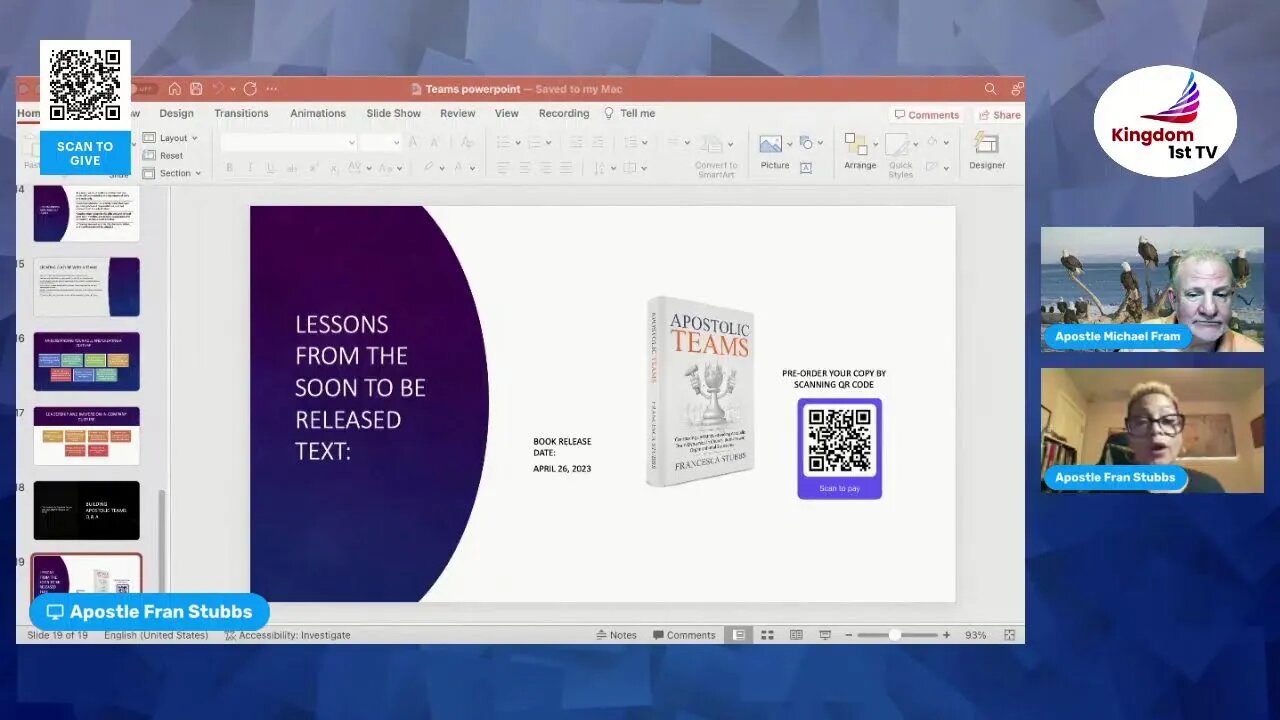This screenshot has width=1280, height=720.
Task: Switch to Normal view in status bar
Action: (x=739, y=635)
